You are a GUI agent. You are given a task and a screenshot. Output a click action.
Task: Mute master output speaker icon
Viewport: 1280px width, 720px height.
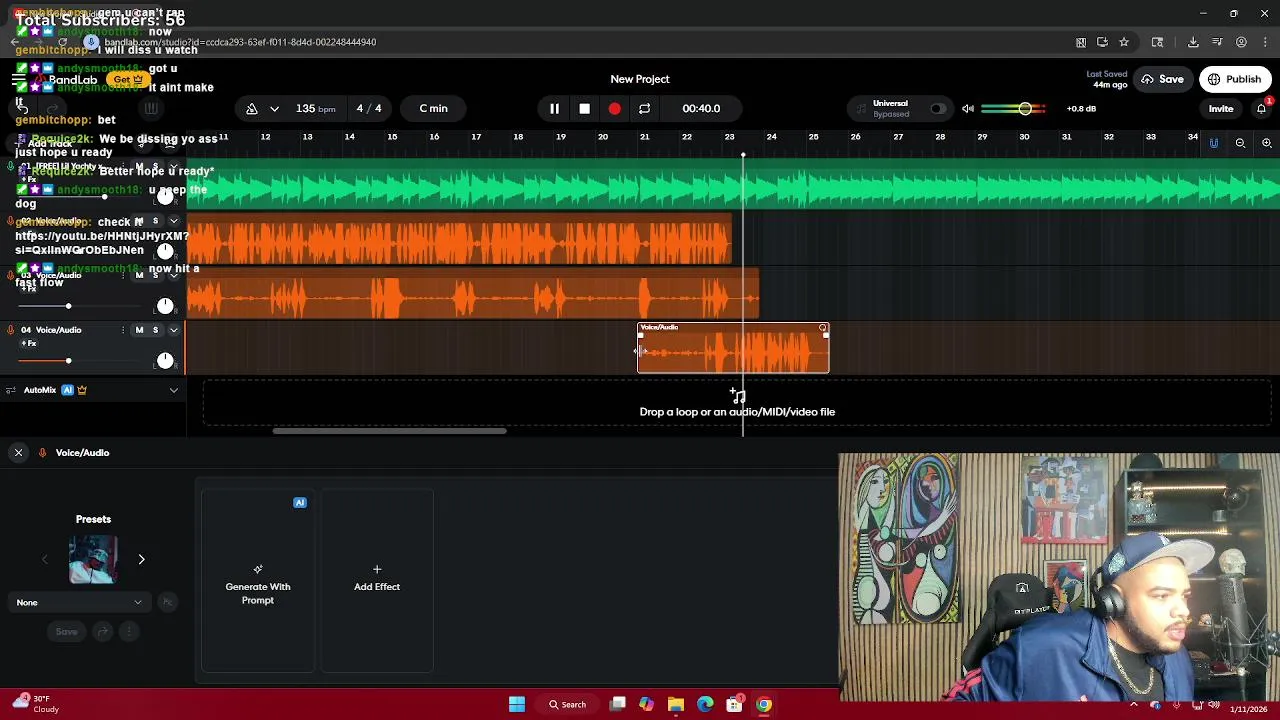[967, 108]
